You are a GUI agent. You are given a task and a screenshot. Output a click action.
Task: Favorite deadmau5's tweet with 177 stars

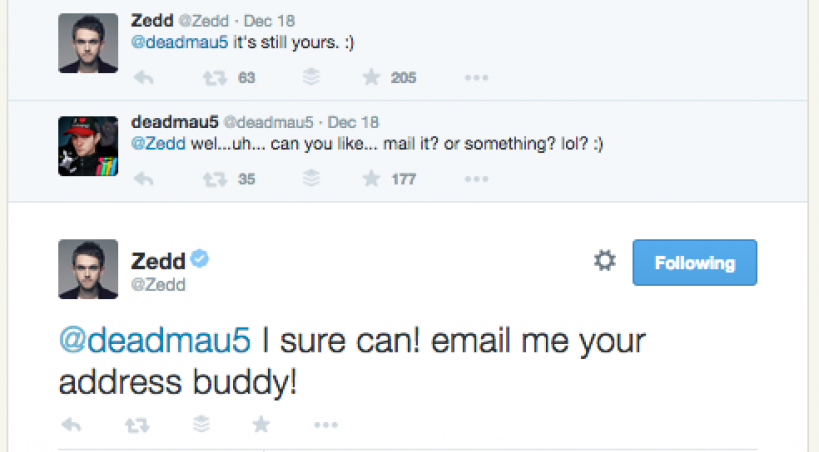tap(371, 180)
